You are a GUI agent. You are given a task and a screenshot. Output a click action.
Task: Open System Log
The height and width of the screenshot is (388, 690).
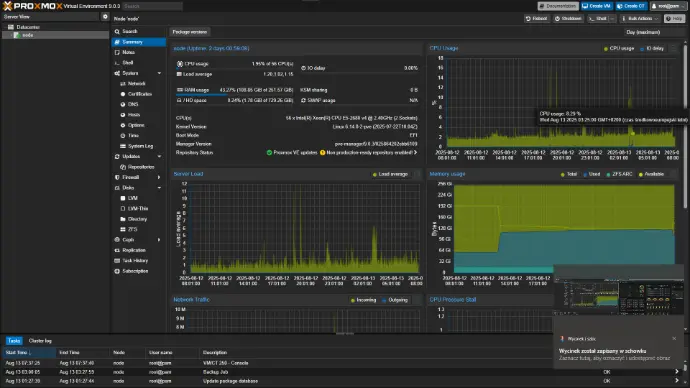pyautogui.click(x=139, y=146)
